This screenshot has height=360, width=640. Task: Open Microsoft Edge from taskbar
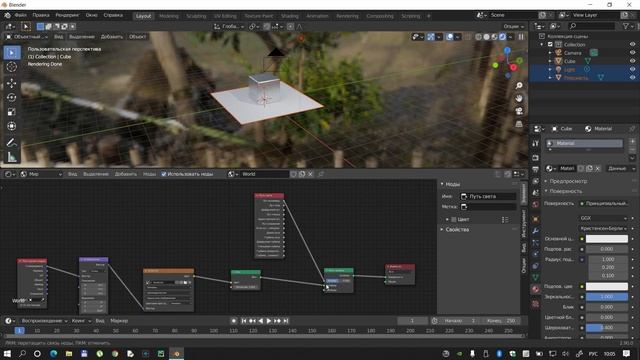53,353
